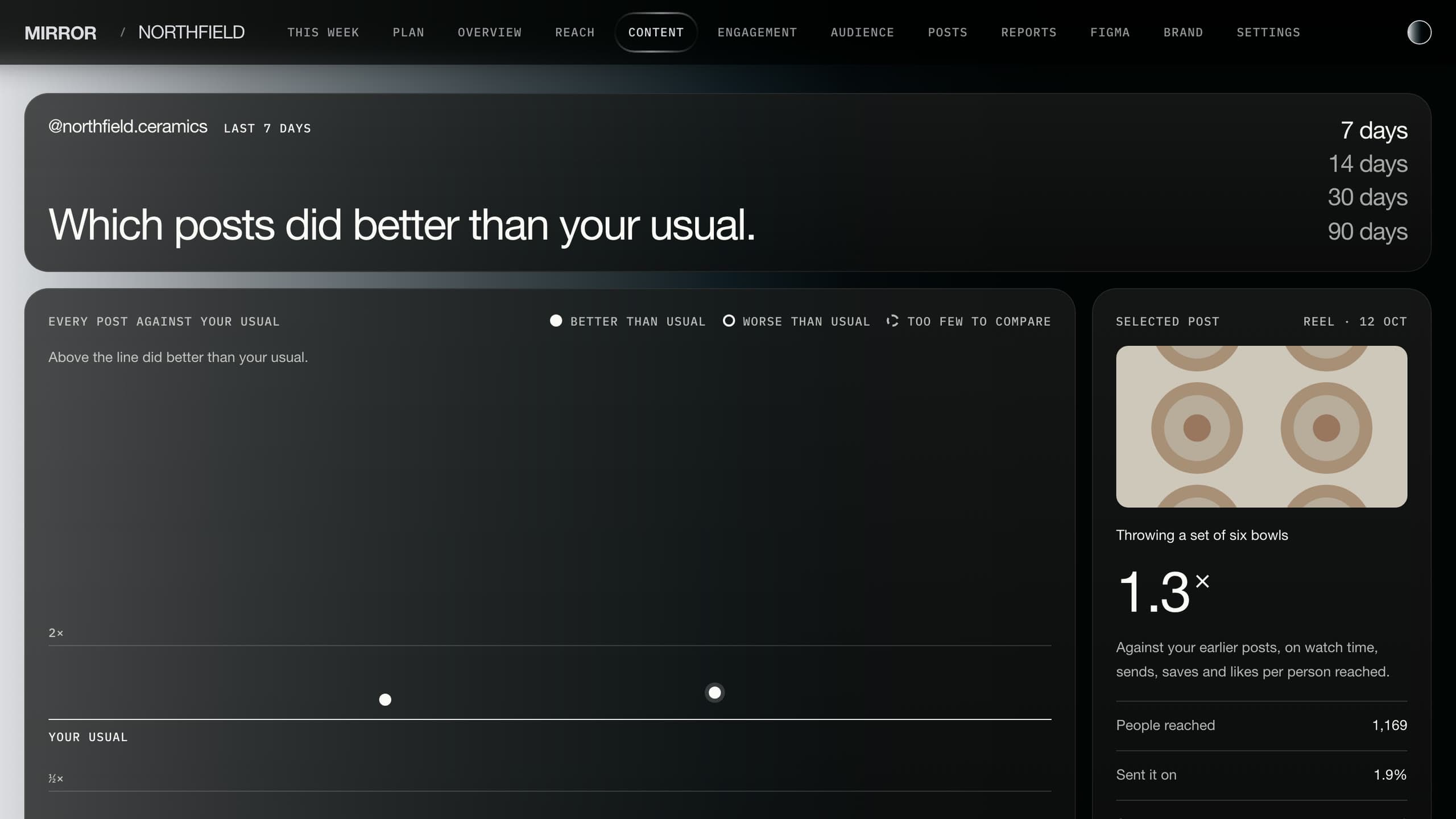Select the highlighted post dot on chart
The height and width of the screenshot is (819, 1456).
coord(715,692)
